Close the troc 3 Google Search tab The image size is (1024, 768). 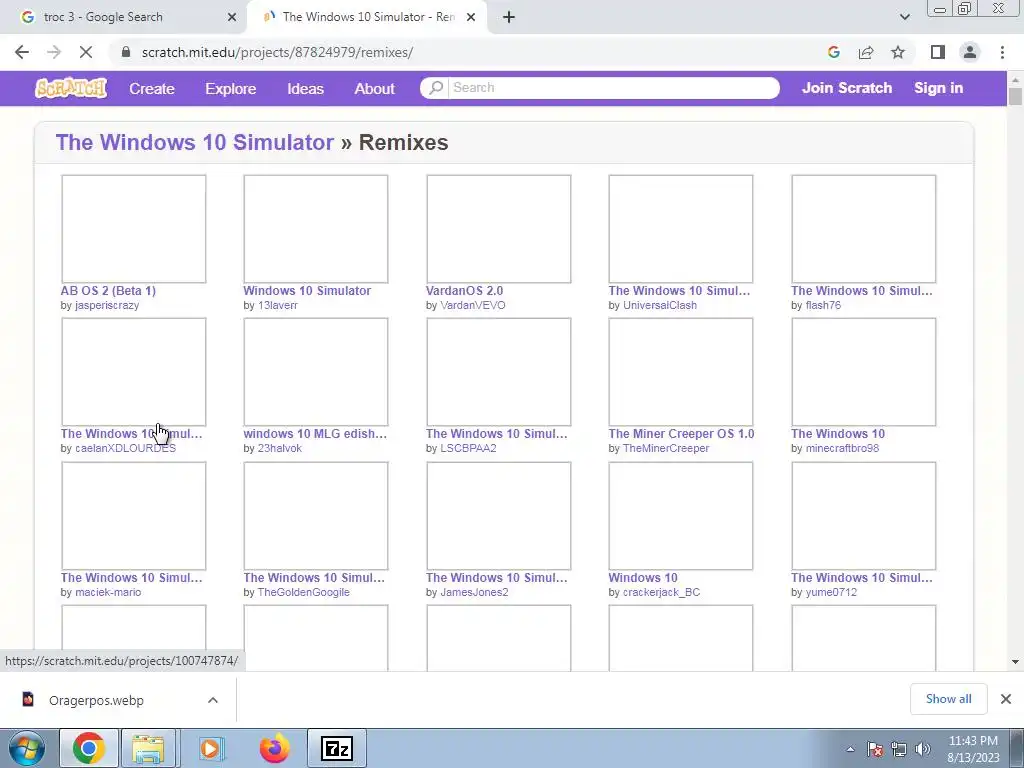[232, 17]
